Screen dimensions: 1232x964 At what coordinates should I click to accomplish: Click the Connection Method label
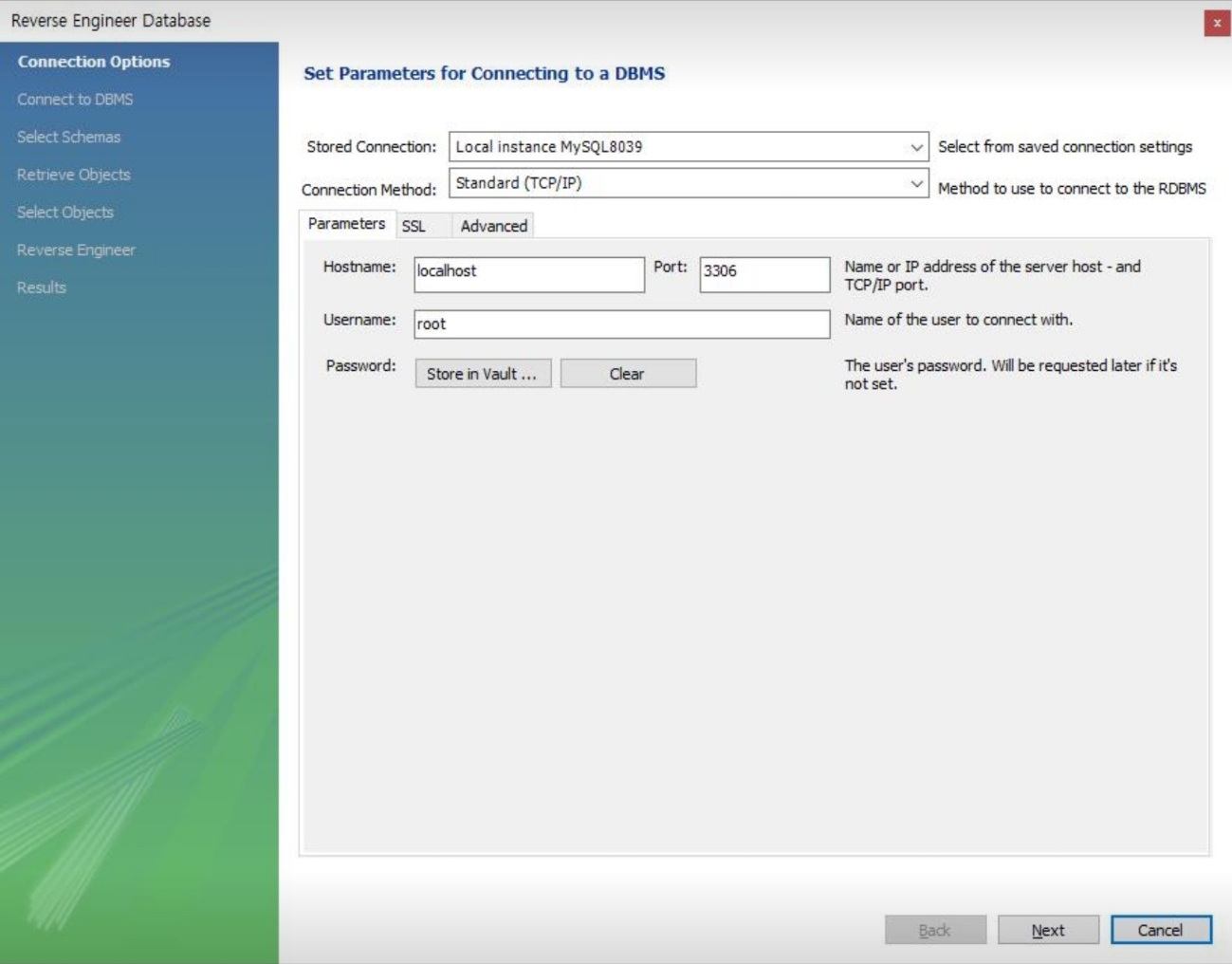point(369,190)
